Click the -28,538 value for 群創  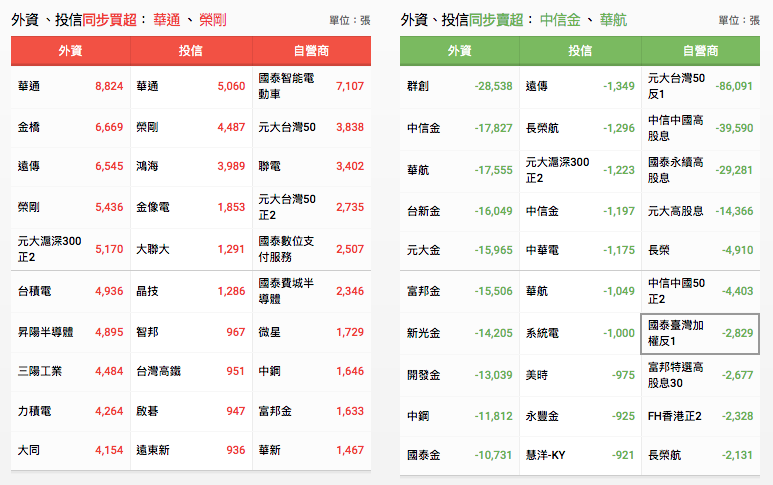pyautogui.click(x=493, y=86)
